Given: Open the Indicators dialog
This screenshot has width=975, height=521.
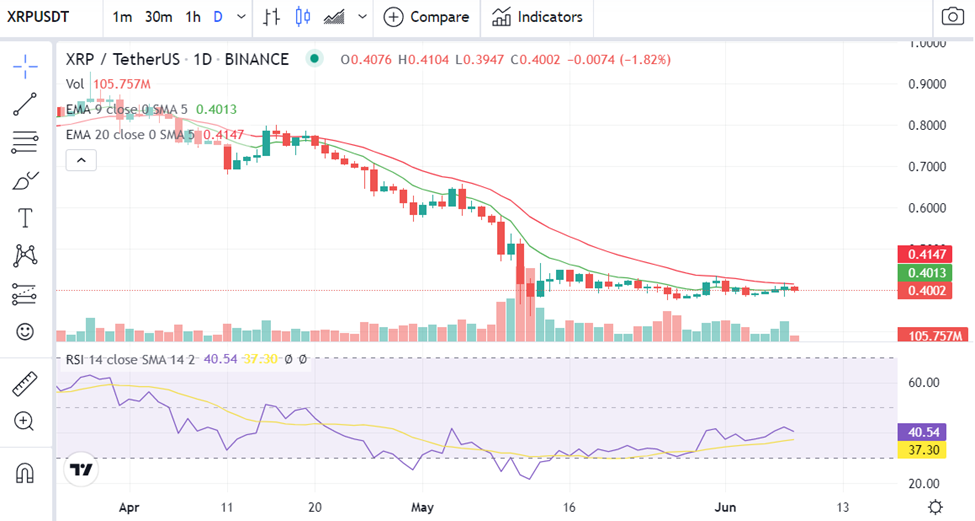Looking at the screenshot, I should tap(537, 17).
